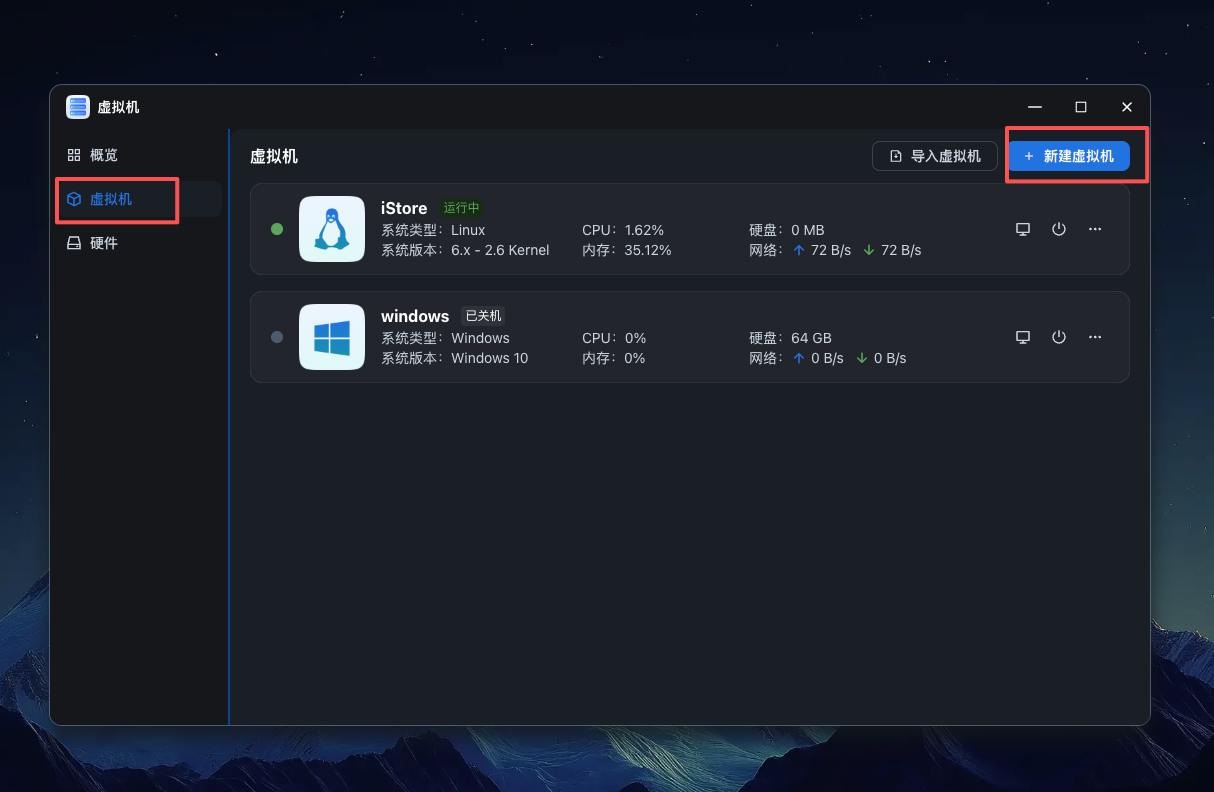Open more options for iStore VM
This screenshot has height=792, width=1214.
[x=1095, y=229]
